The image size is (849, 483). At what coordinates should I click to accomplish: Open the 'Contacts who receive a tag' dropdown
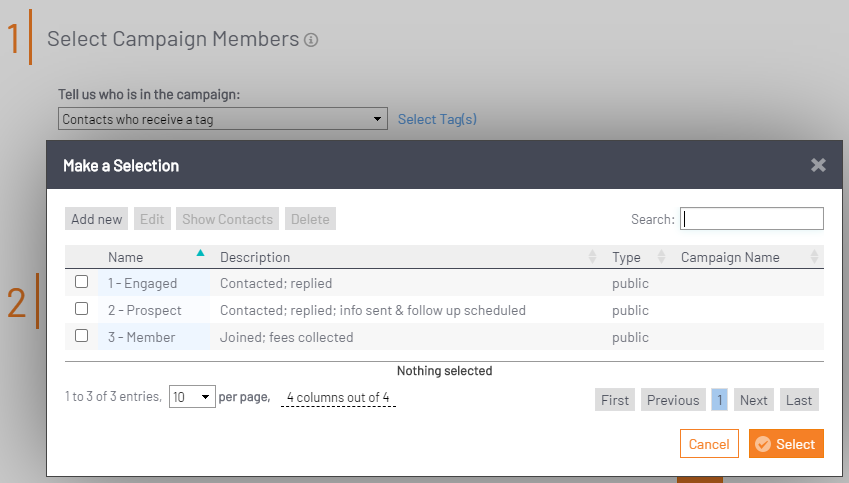(x=223, y=119)
